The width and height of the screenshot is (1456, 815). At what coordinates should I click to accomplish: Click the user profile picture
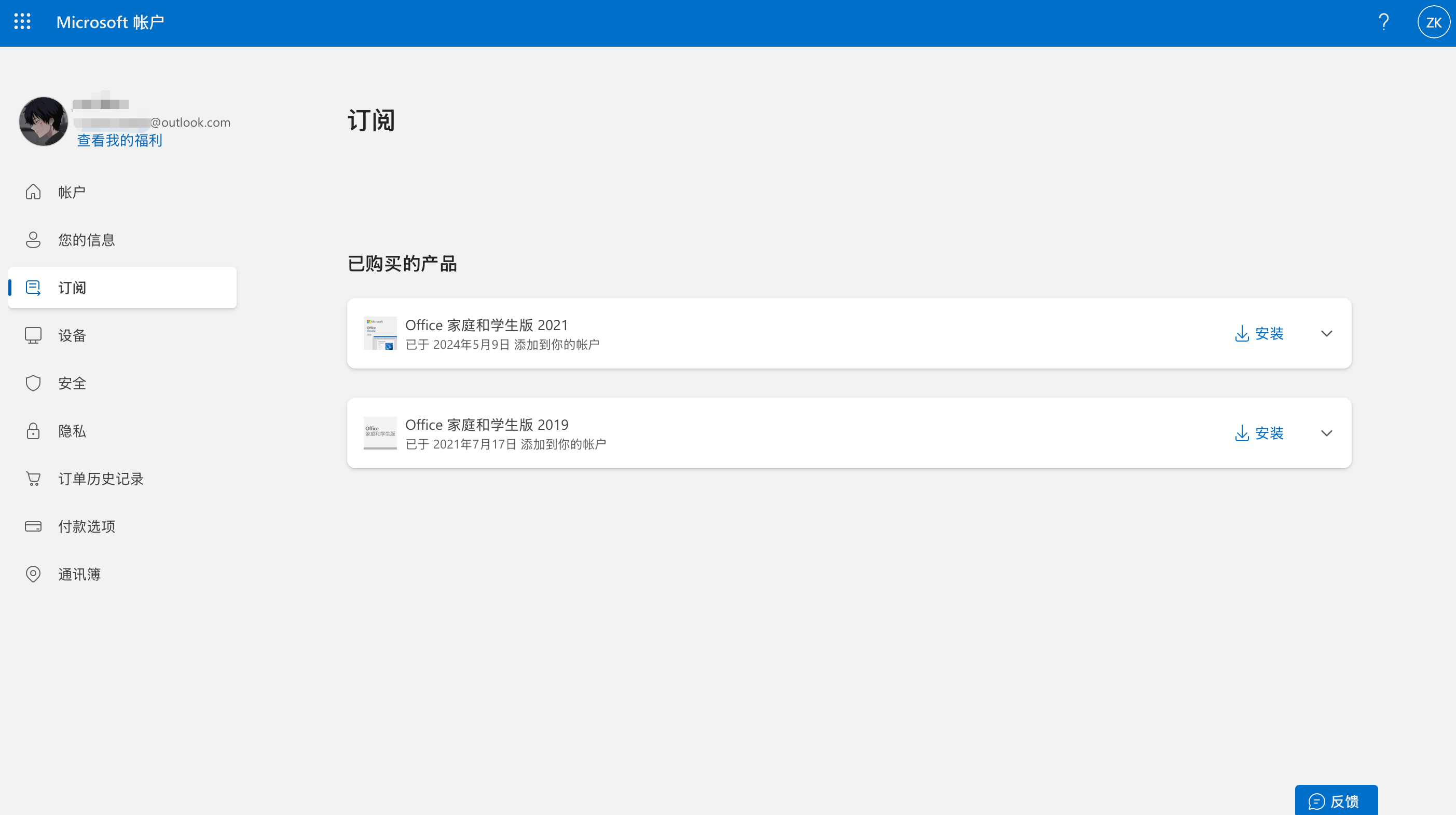(x=44, y=121)
